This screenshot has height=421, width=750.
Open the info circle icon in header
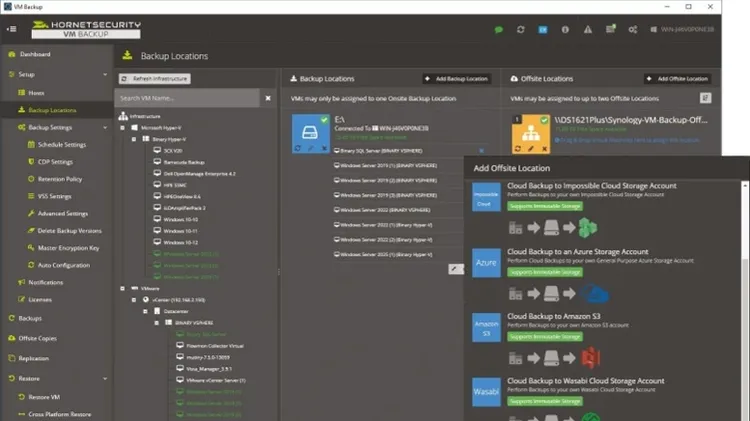pos(564,29)
